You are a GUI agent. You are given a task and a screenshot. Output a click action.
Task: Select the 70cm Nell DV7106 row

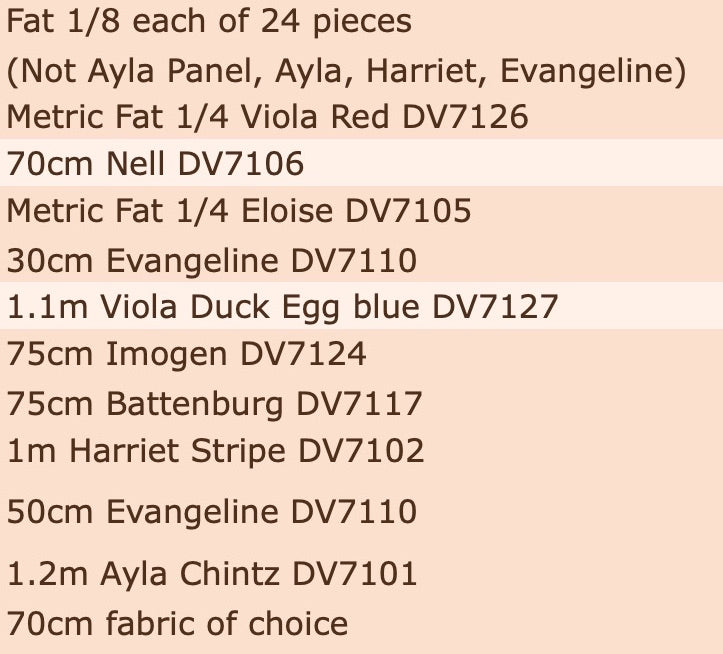click(362, 163)
